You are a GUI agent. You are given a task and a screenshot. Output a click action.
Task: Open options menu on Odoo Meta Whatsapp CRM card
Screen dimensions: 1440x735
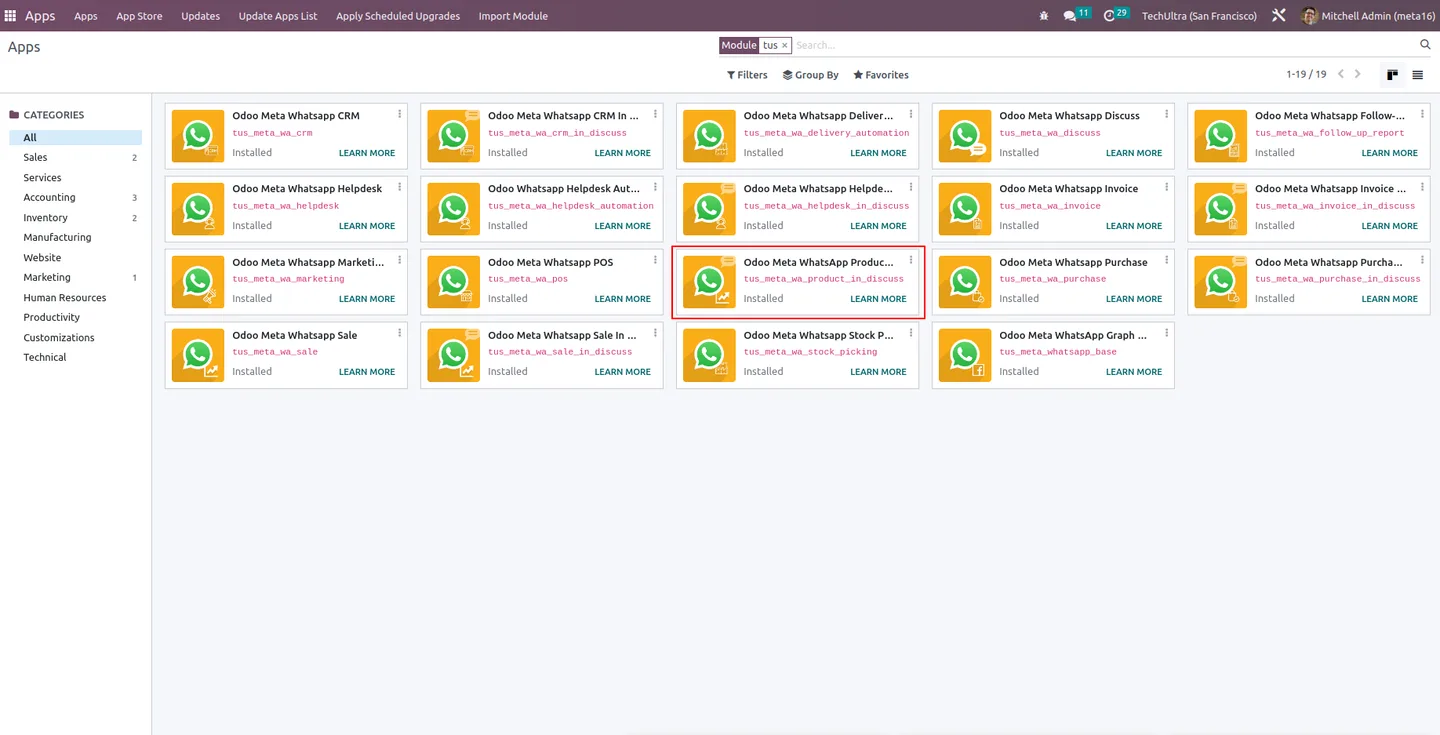[x=399, y=114]
